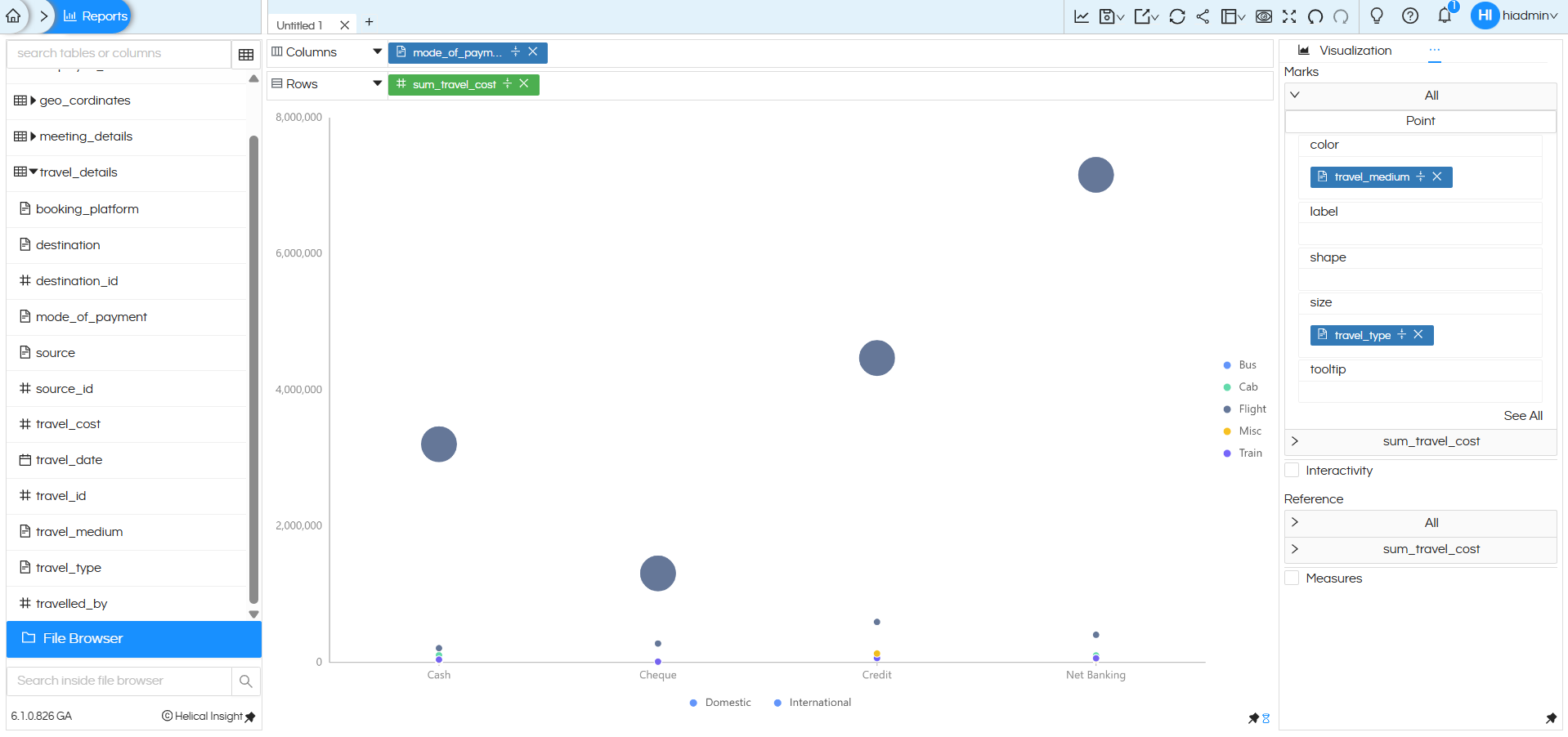Click the help question mark icon
Viewport: 1568px width, 737px height.
pyautogui.click(x=1409, y=16)
